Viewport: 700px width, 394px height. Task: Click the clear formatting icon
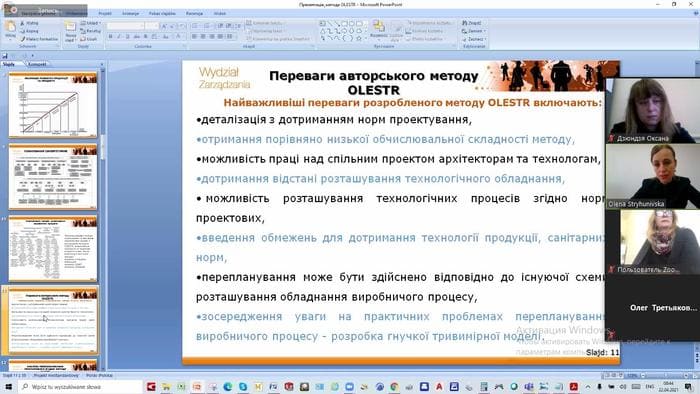(182, 25)
